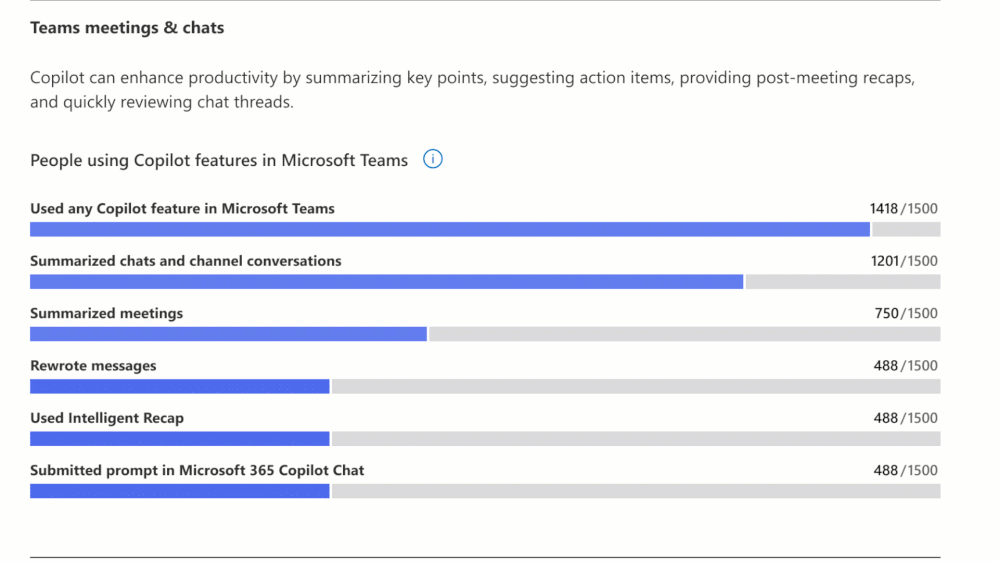Select the 'Summarized meetings' progress bar

pos(485,334)
